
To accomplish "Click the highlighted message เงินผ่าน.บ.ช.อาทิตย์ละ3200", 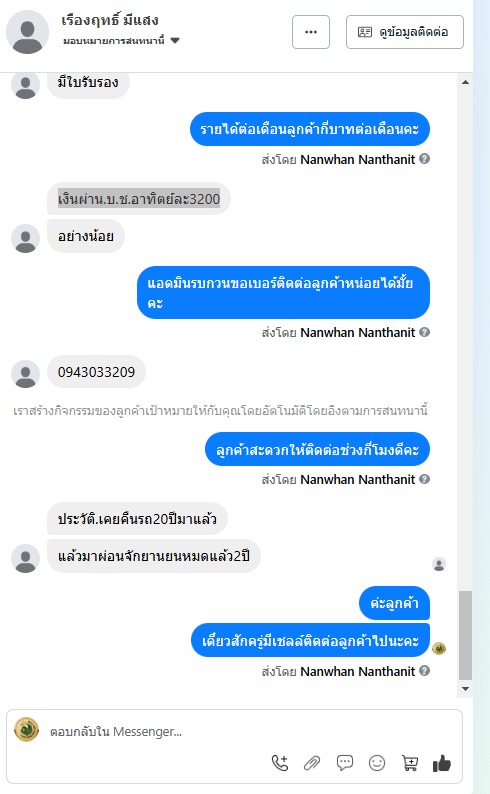I will click(x=139, y=199).
